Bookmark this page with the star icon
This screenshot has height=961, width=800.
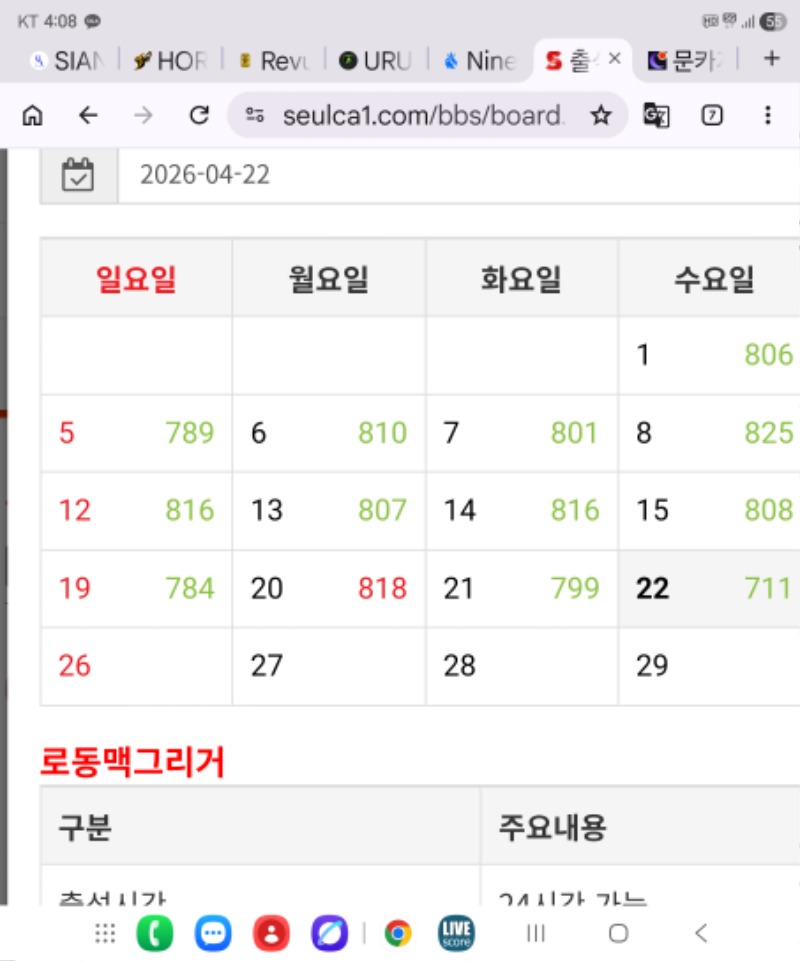600,115
